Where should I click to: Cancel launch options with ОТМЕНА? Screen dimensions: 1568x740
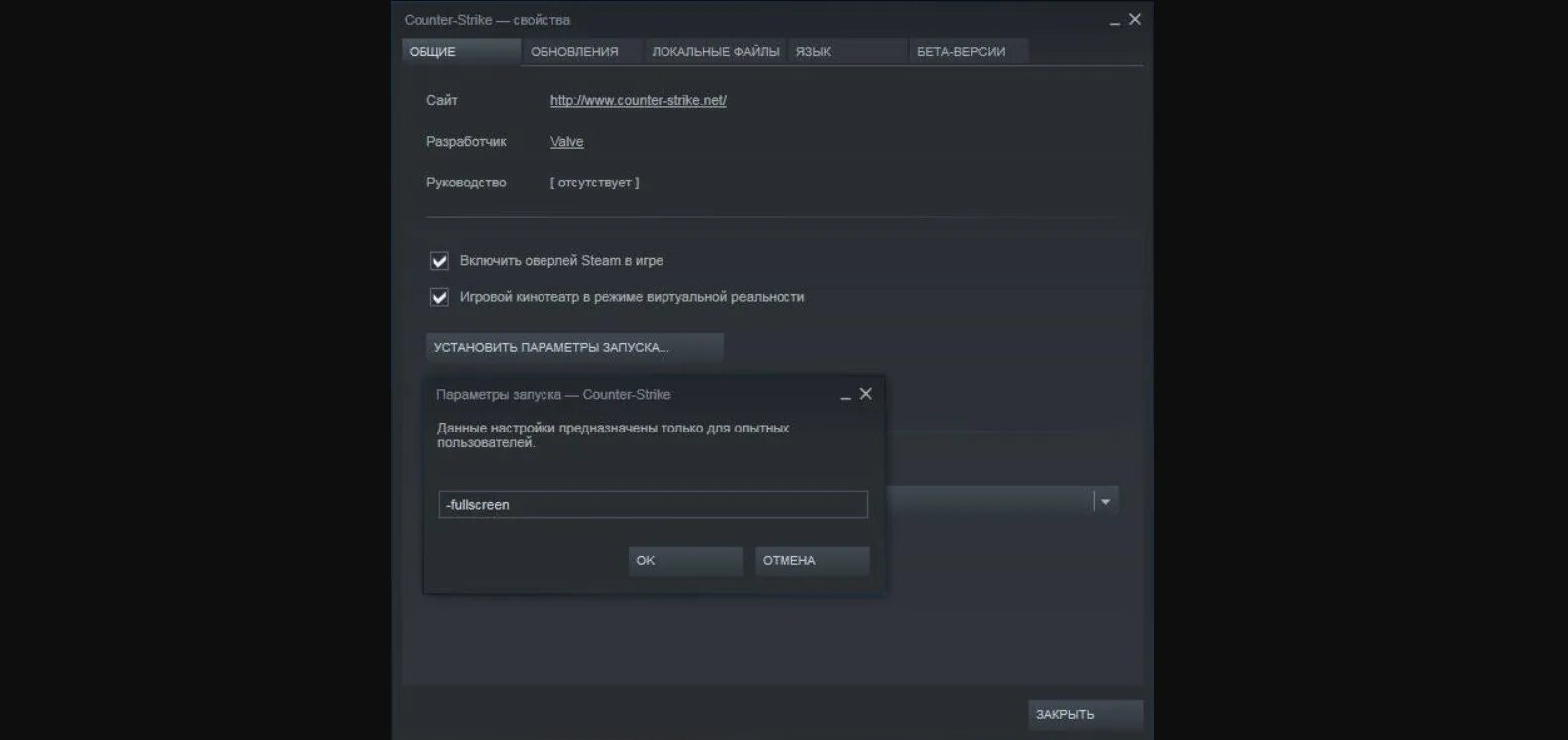point(812,560)
